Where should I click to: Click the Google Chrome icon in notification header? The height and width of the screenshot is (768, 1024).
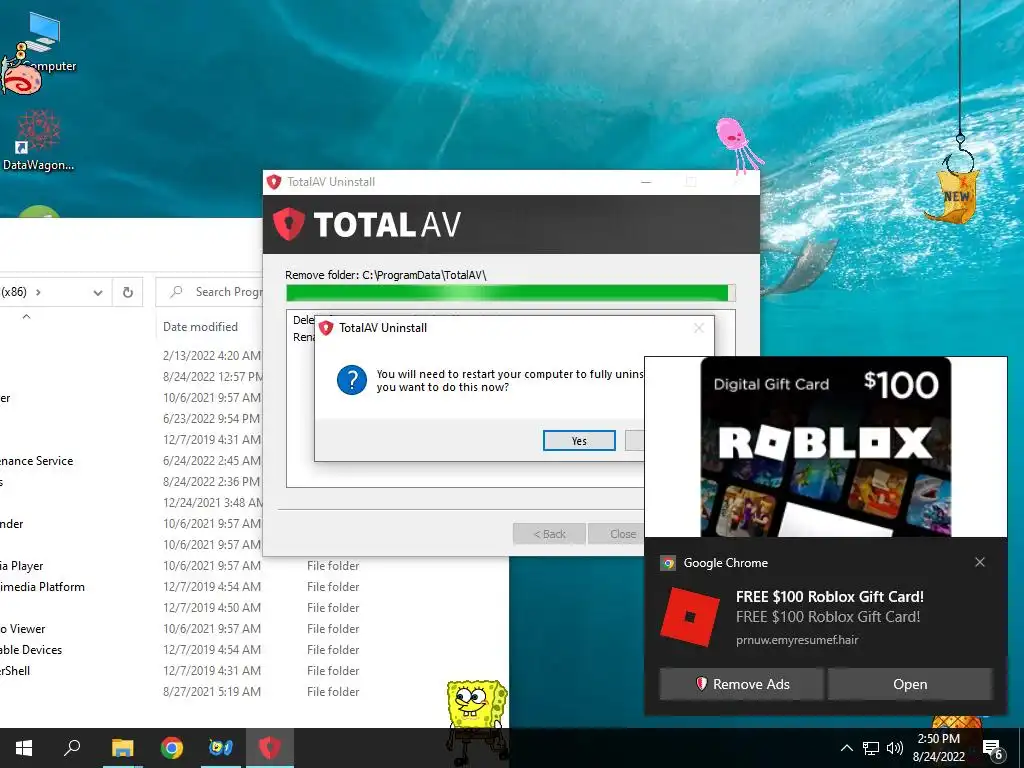667,563
